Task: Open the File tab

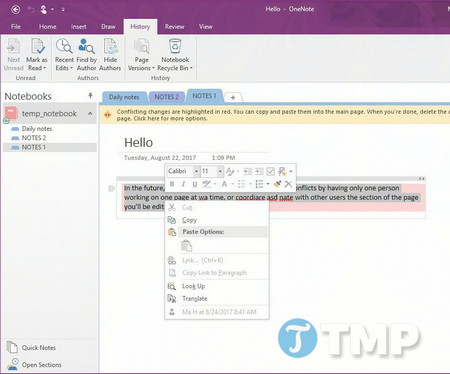Action: [16, 27]
